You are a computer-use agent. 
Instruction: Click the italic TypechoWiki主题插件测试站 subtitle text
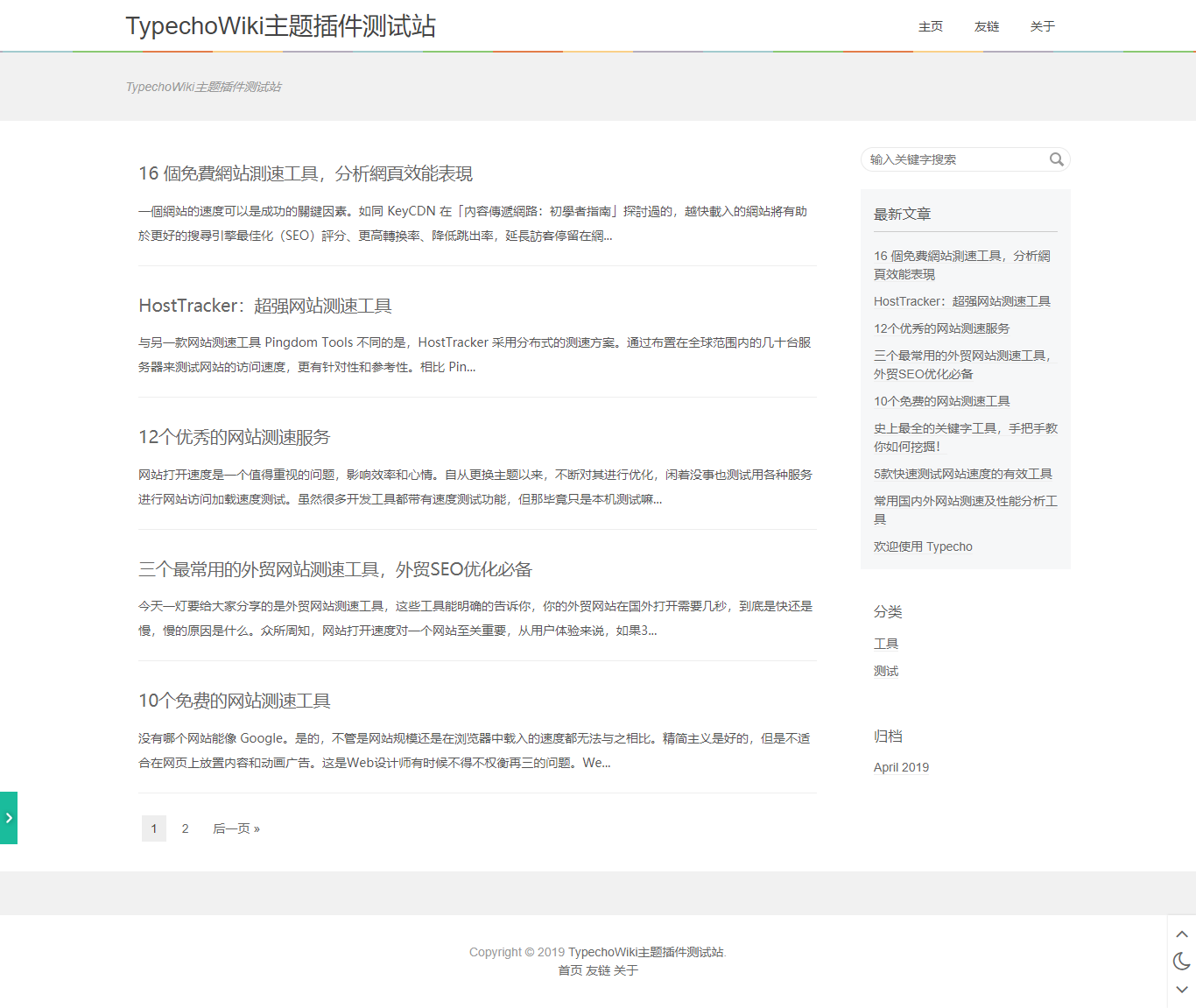(x=204, y=87)
